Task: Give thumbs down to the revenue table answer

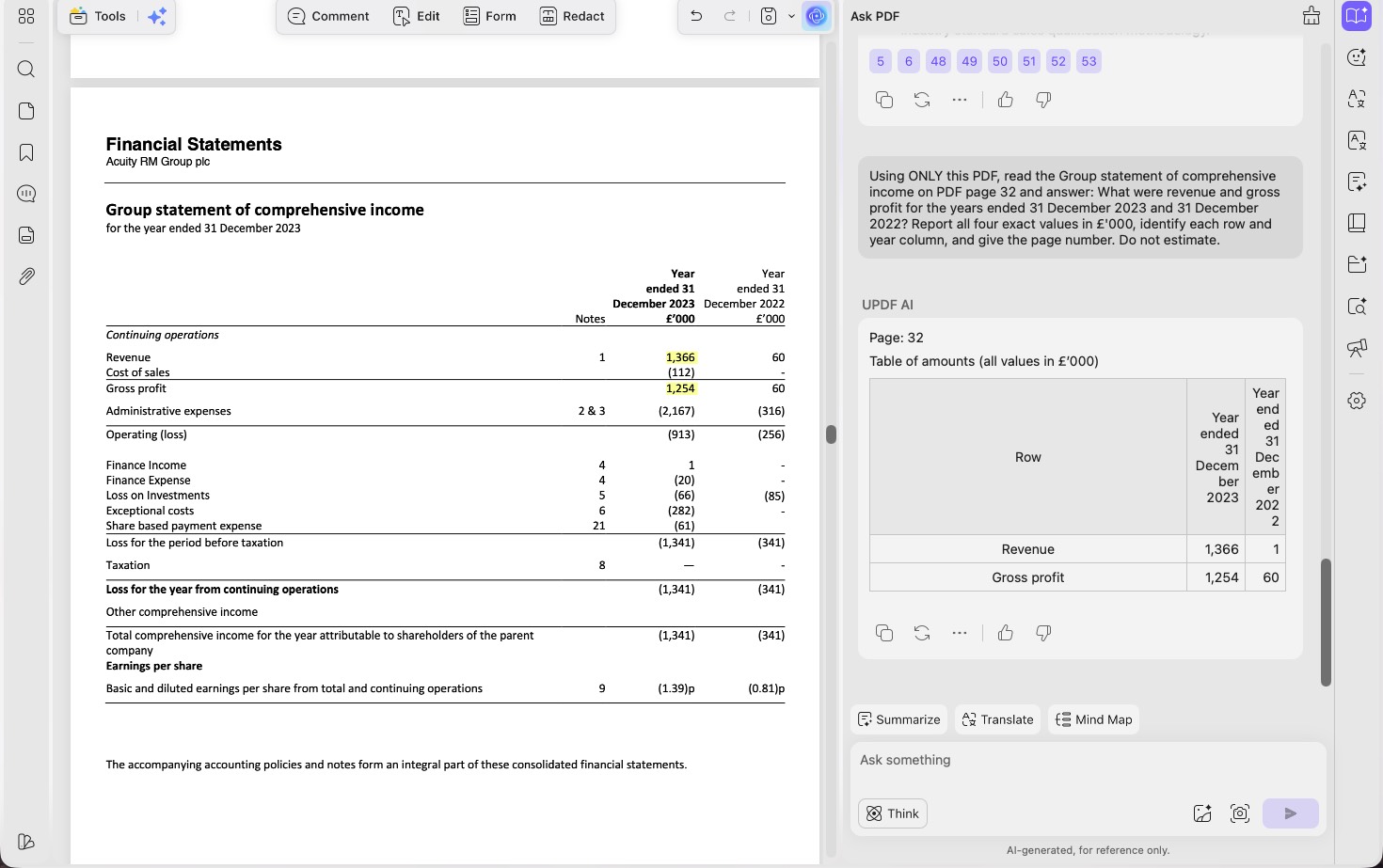Action: pyautogui.click(x=1043, y=633)
